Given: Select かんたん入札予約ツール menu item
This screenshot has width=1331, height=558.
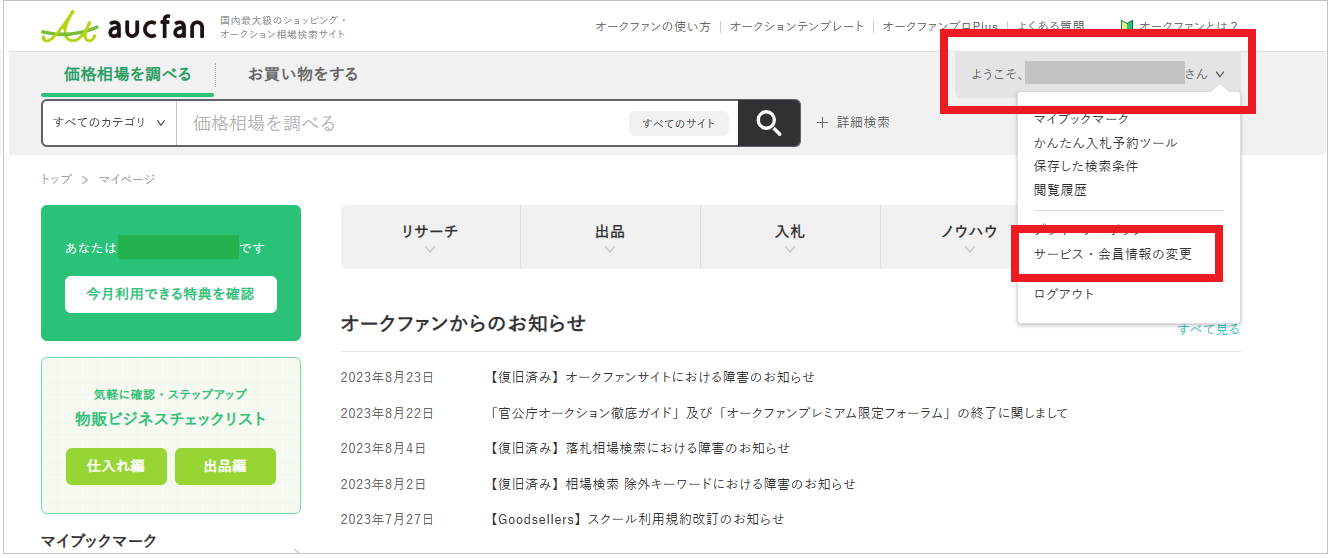Looking at the screenshot, I should coord(1105,143).
